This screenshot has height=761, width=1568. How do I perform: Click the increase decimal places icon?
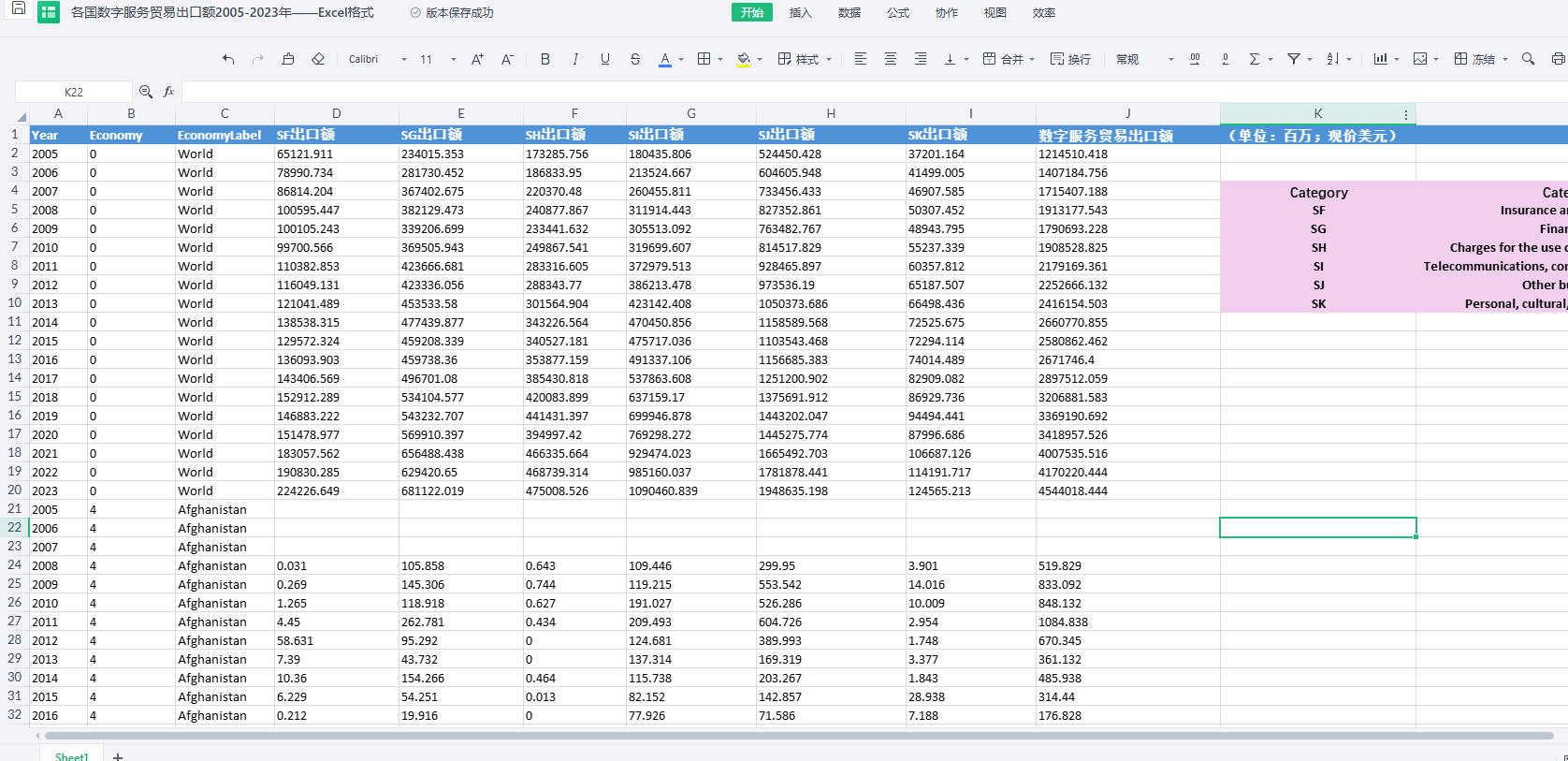coord(1195,59)
